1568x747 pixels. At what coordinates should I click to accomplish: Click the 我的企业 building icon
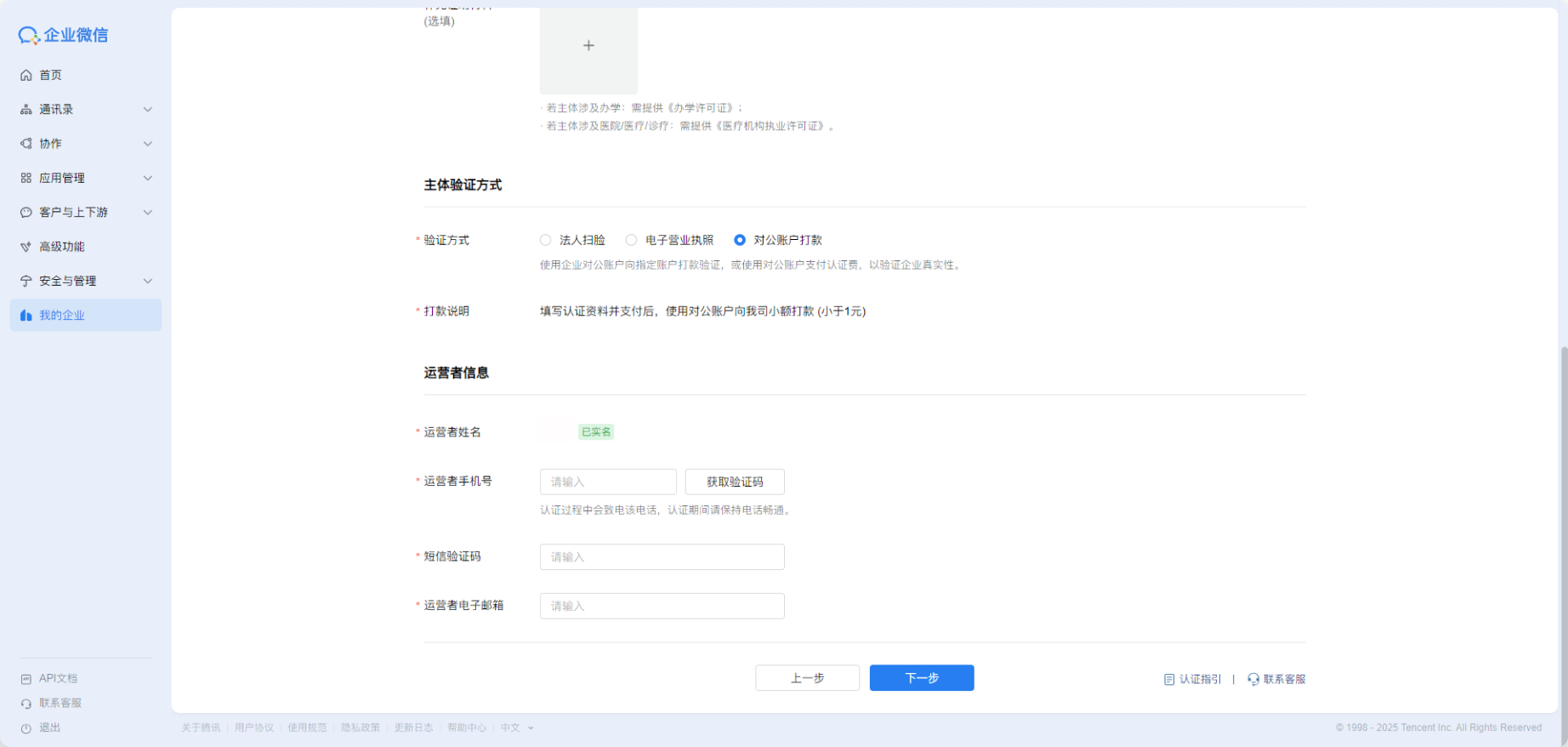pos(26,316)
